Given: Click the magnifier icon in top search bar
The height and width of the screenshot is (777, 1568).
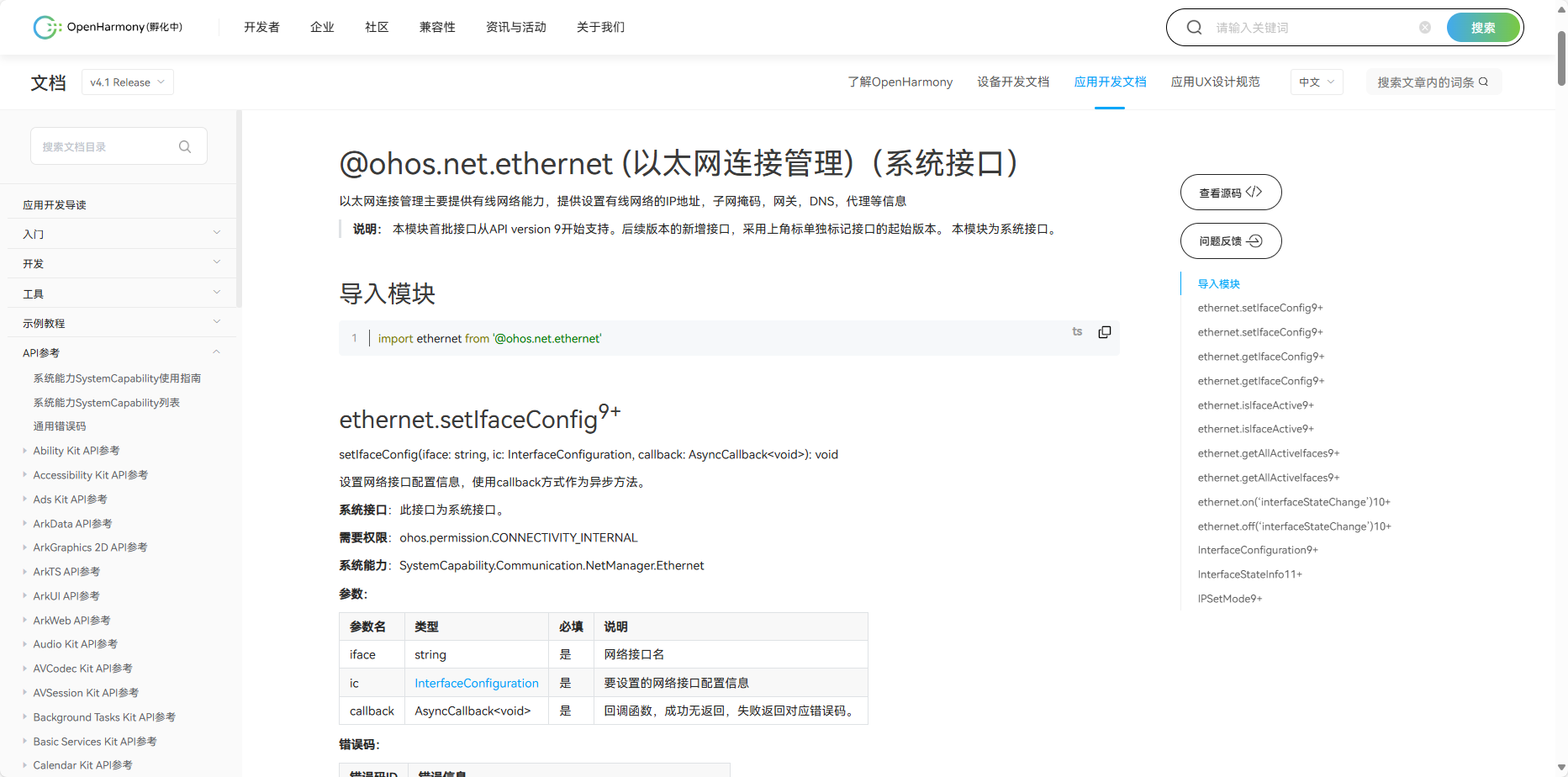Looking at the screenshot, I should pos(1194,28).
